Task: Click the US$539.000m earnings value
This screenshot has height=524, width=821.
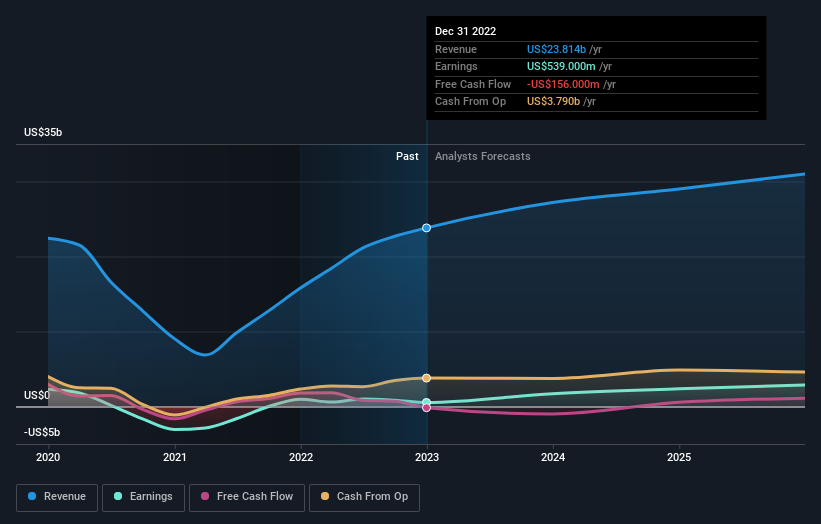Action: point(561,66)
